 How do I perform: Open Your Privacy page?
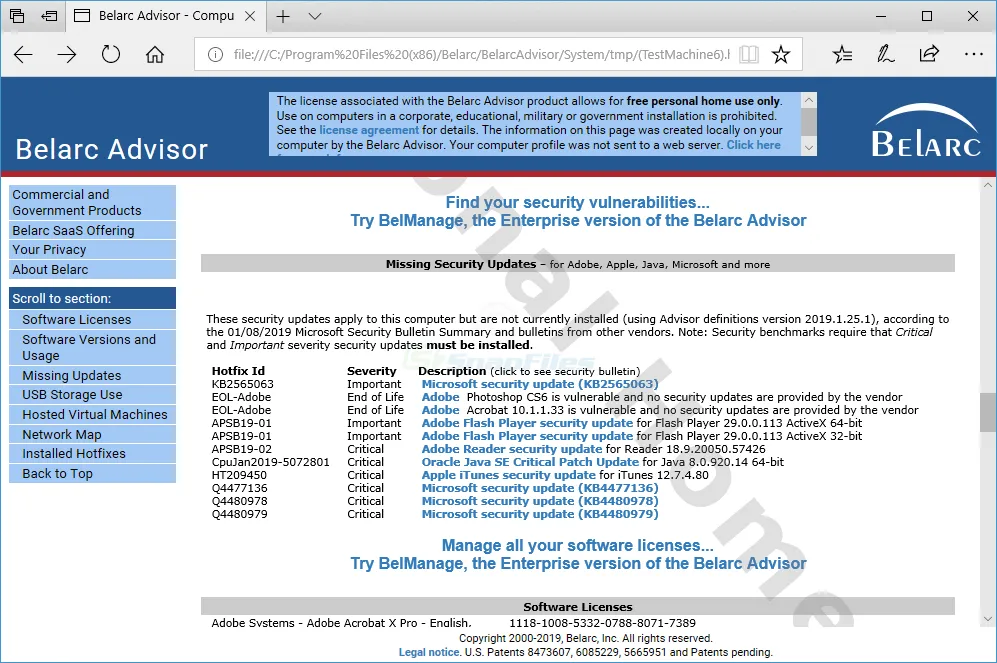(92, 250)
